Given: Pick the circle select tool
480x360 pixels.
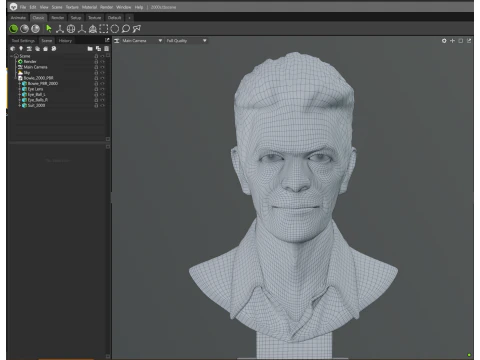Looking at the screenshot, I should coord(115,29).
